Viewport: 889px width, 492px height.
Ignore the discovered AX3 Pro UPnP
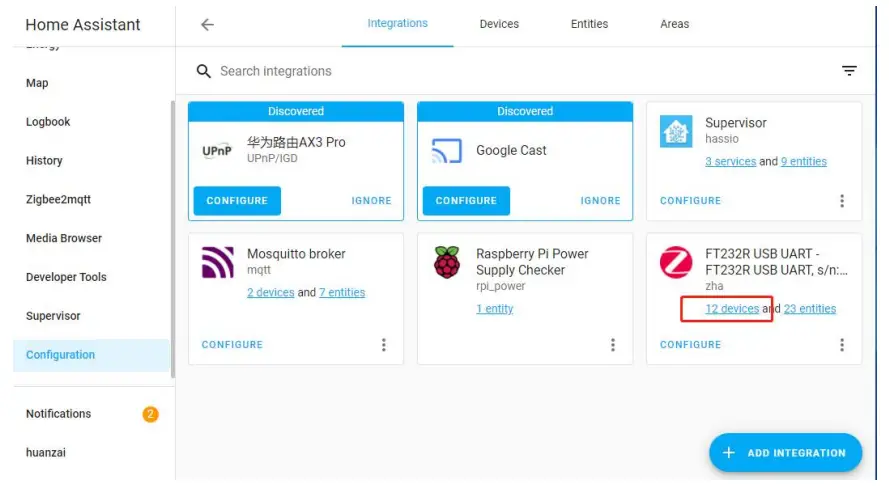371,201
